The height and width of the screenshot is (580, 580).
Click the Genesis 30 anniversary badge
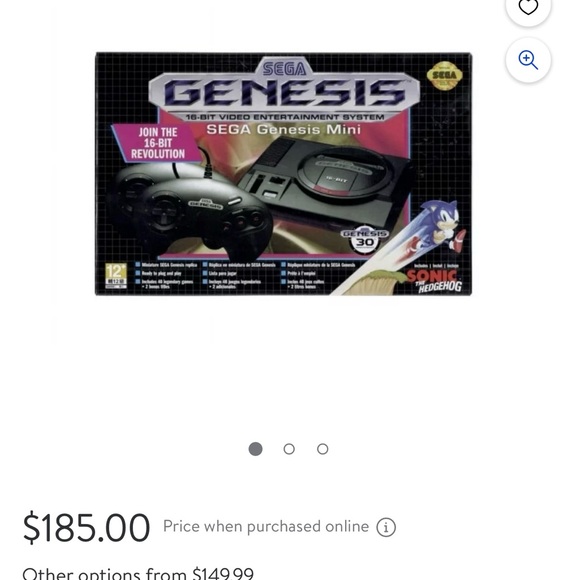tap(365, 240)
